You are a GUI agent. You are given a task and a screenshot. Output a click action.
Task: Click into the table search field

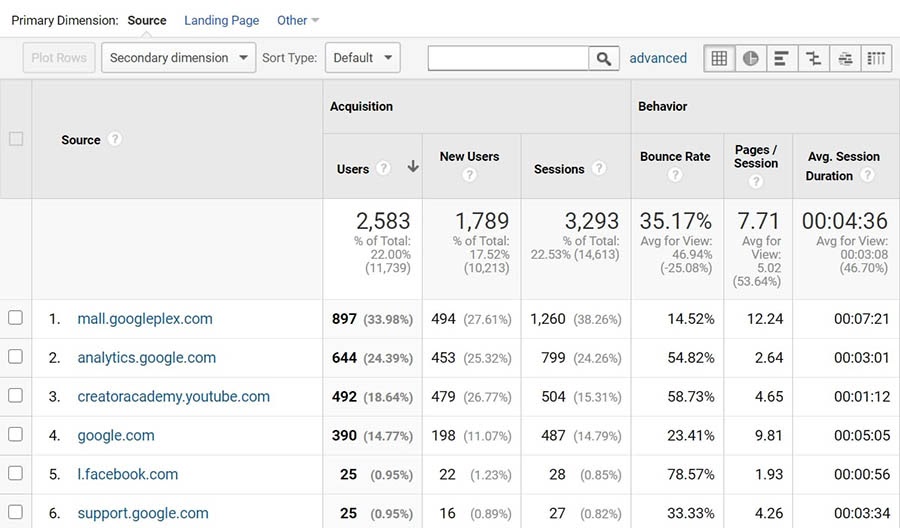pos(508,58)
